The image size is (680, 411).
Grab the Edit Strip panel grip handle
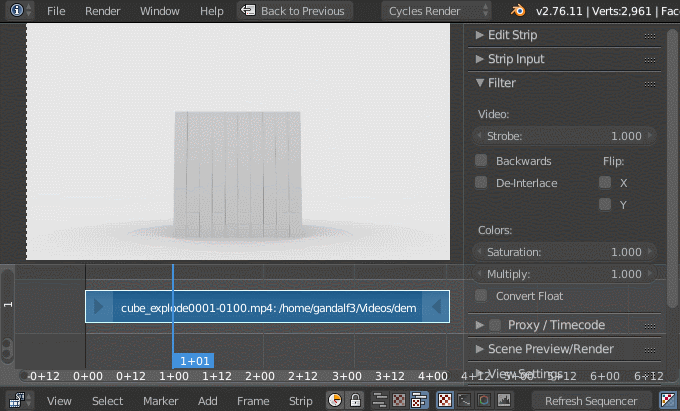(x=650, y=36)
